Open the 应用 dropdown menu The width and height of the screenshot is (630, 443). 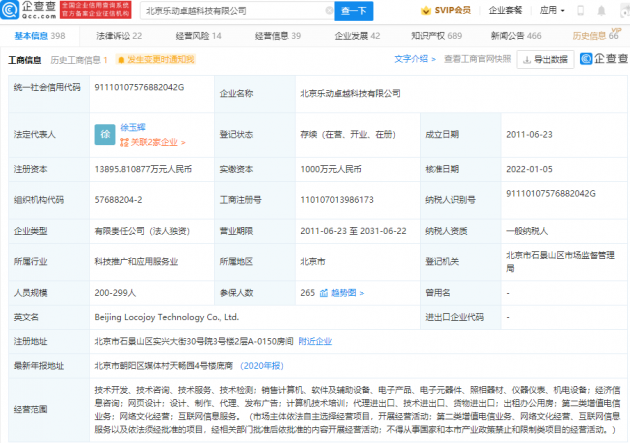tap(552, 10)
